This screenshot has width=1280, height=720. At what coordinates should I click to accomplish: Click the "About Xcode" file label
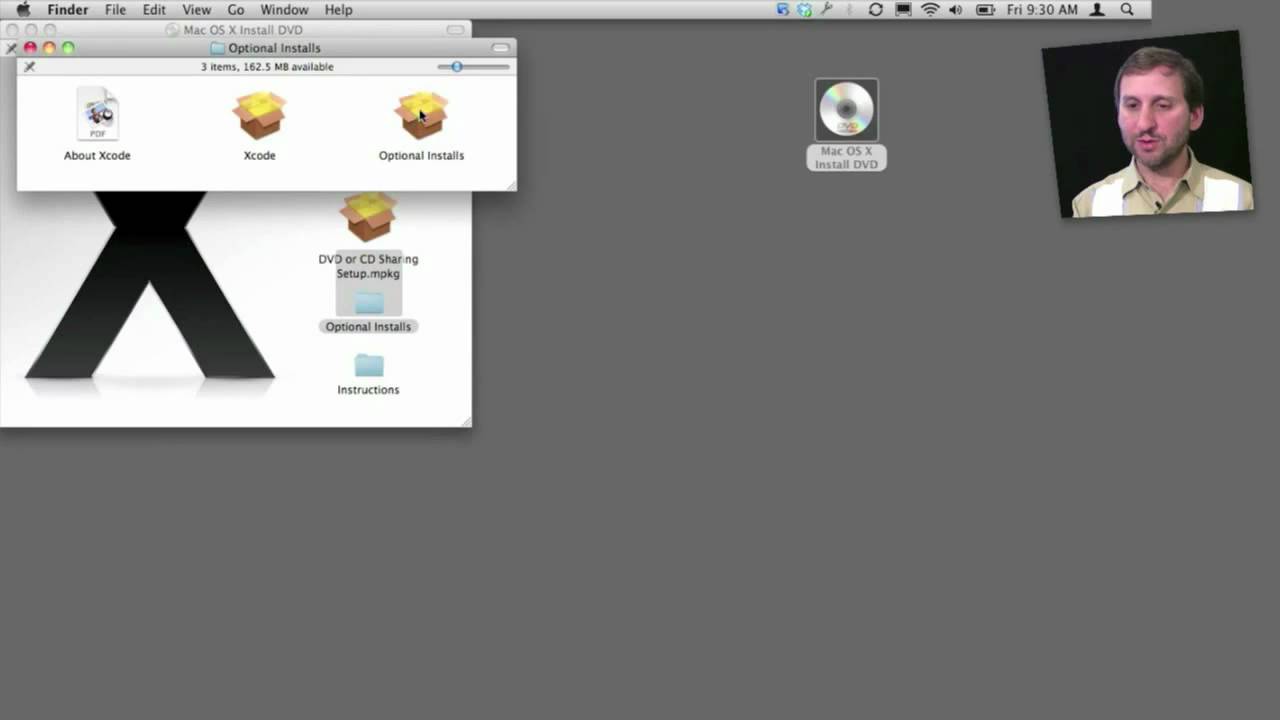[x=97, y=155]
